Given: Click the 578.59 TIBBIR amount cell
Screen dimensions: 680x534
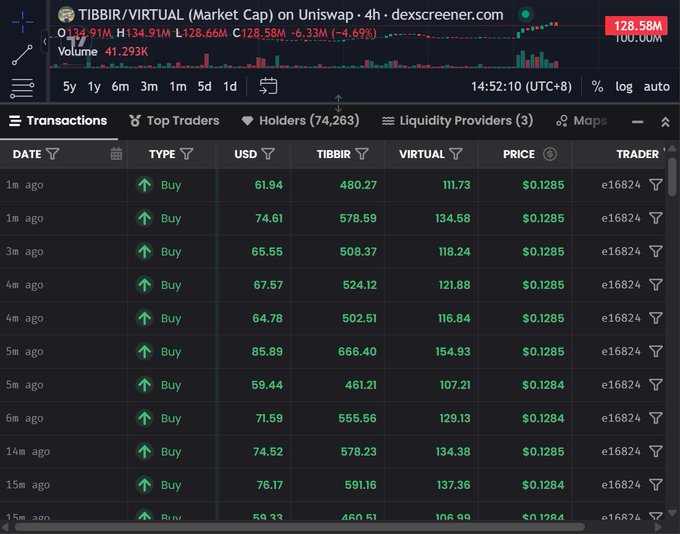Looking at the screenshot, I should (358, 218).
